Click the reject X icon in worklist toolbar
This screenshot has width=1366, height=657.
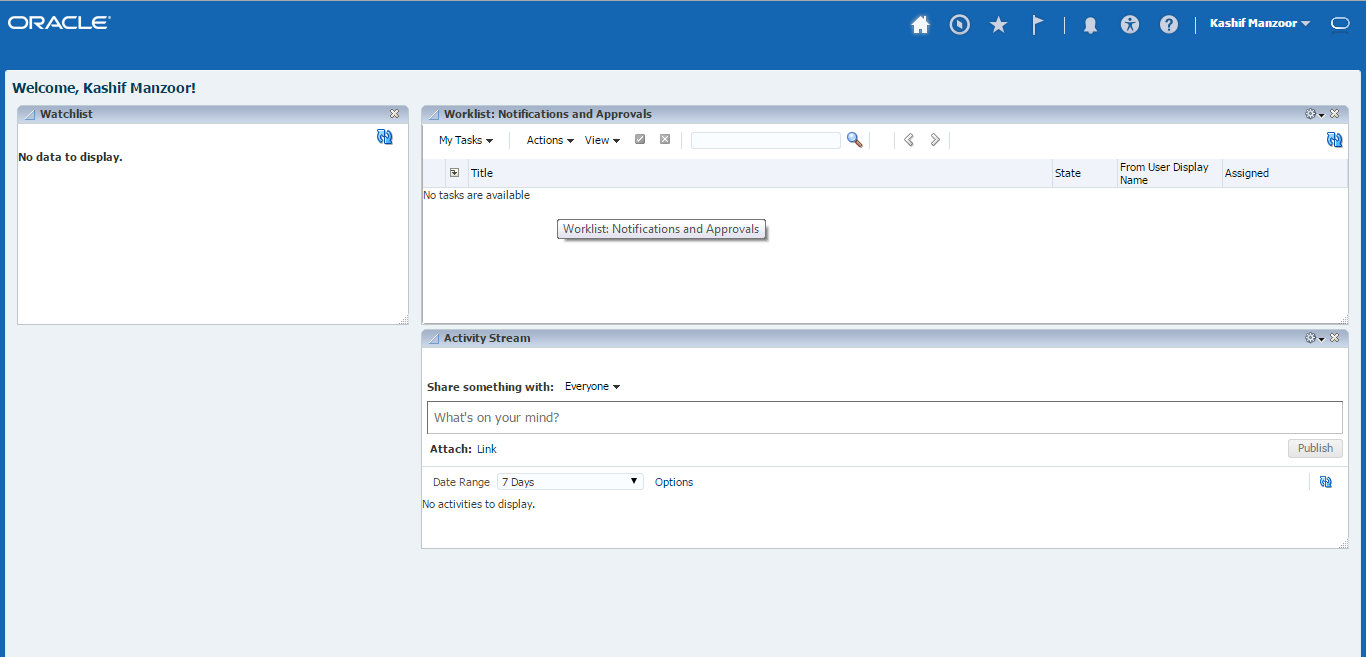click(665, 139)
